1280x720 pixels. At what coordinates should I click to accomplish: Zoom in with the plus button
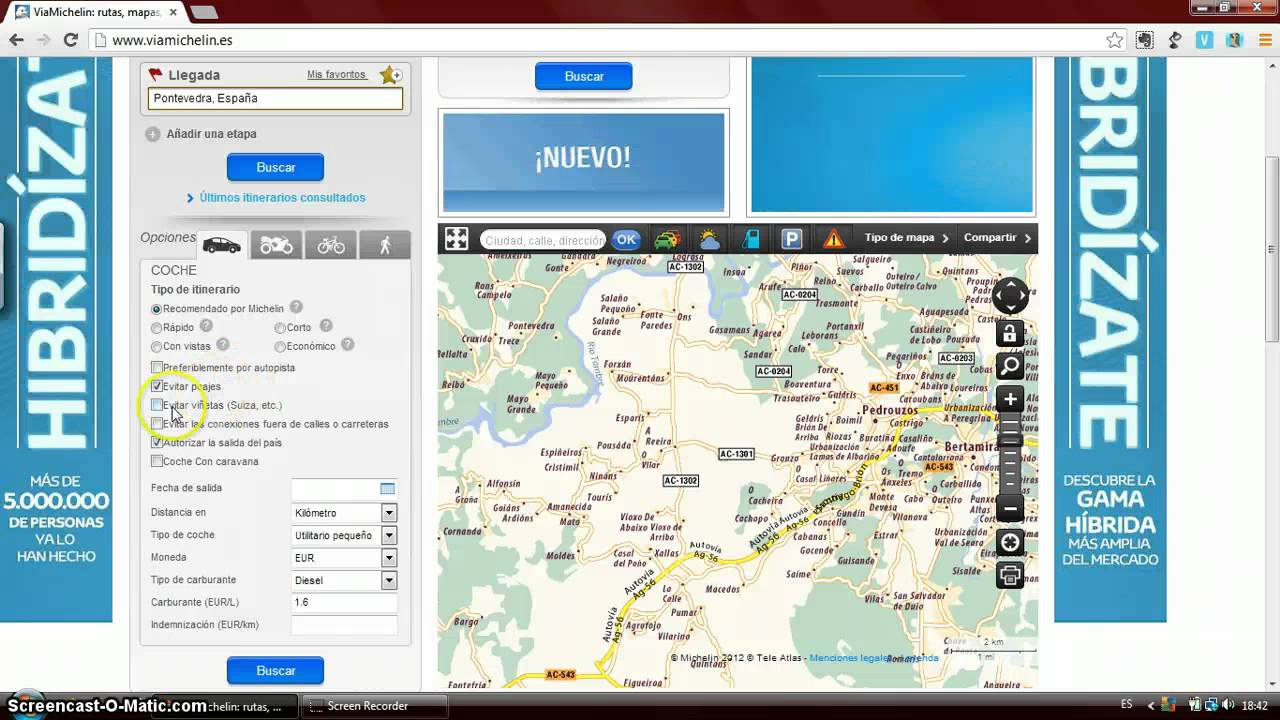[x=1010, y=400]
